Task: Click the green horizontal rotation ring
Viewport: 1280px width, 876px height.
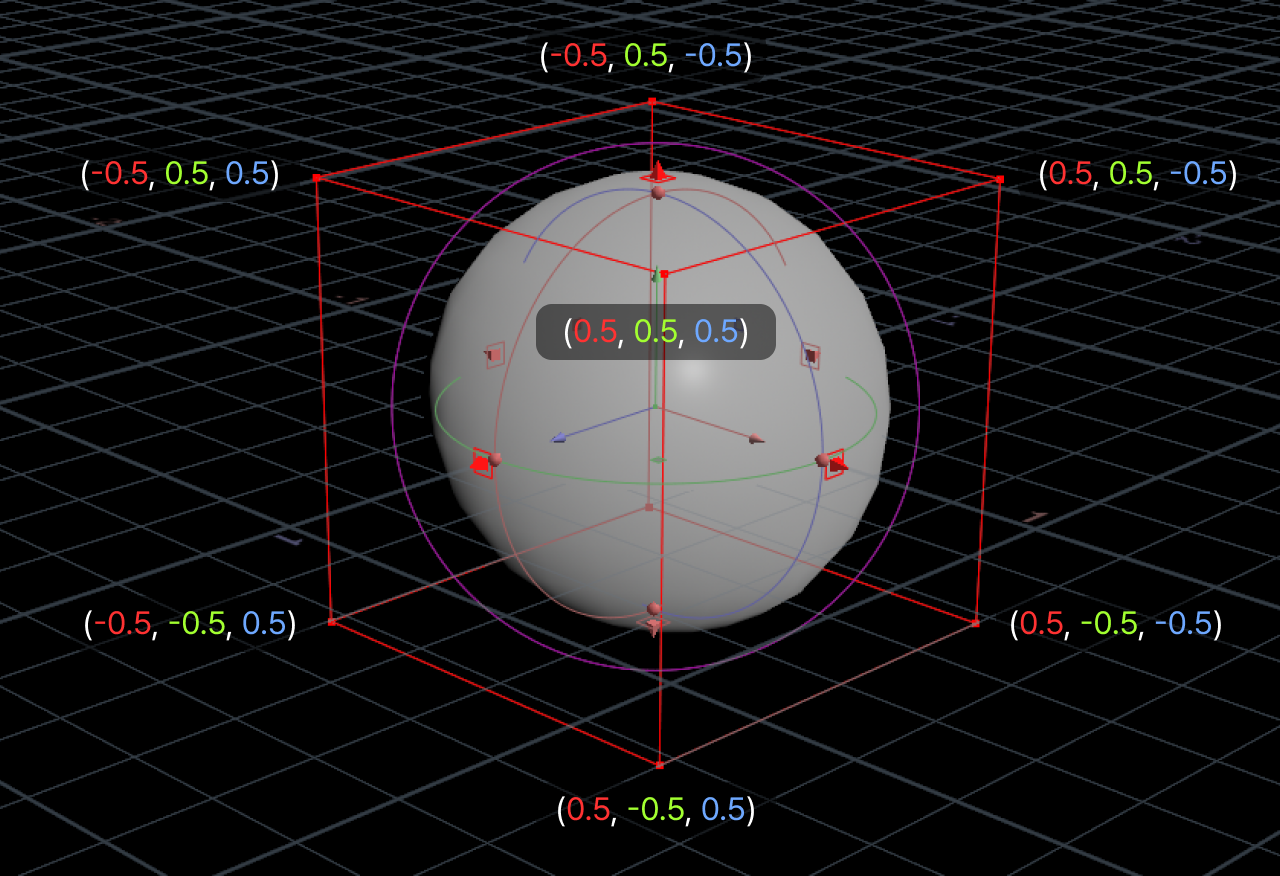Action: [655, 484]
